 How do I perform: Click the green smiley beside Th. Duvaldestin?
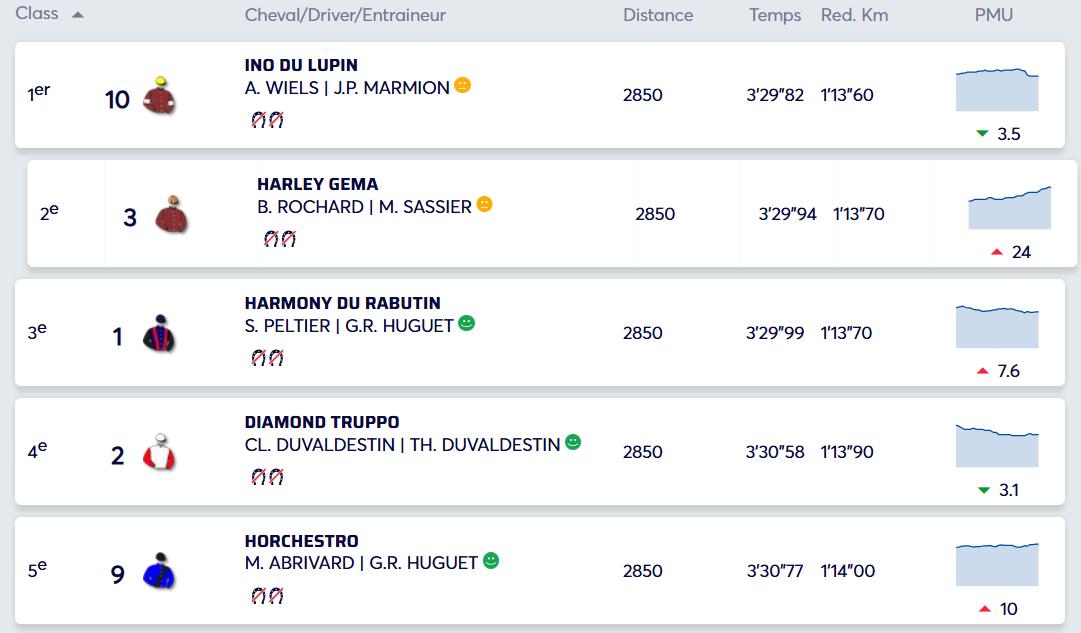point(573,442)
